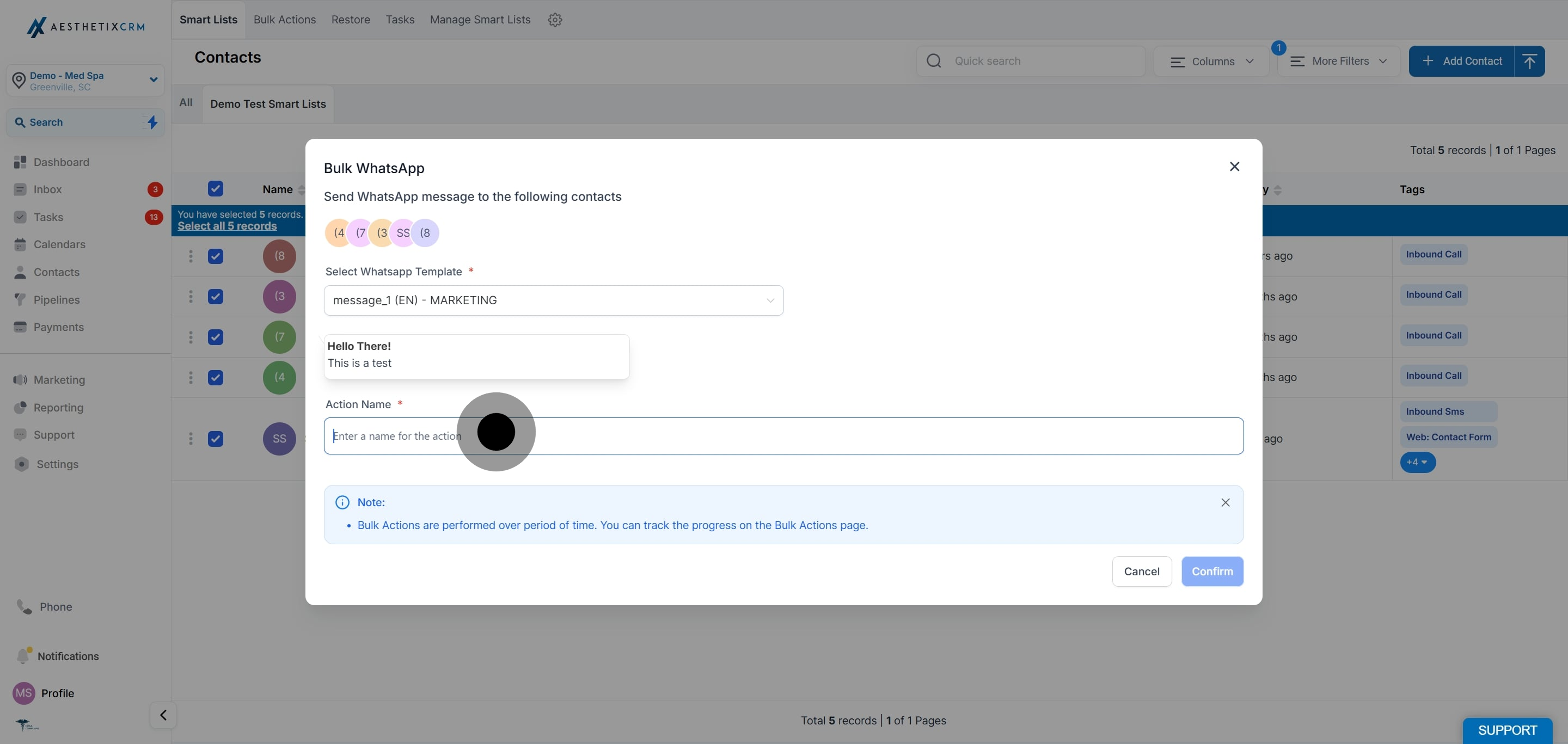Screen dimensions: 1568x744
Task: Open Pipelines from the sidebar
Action: [x=56, y=299]
